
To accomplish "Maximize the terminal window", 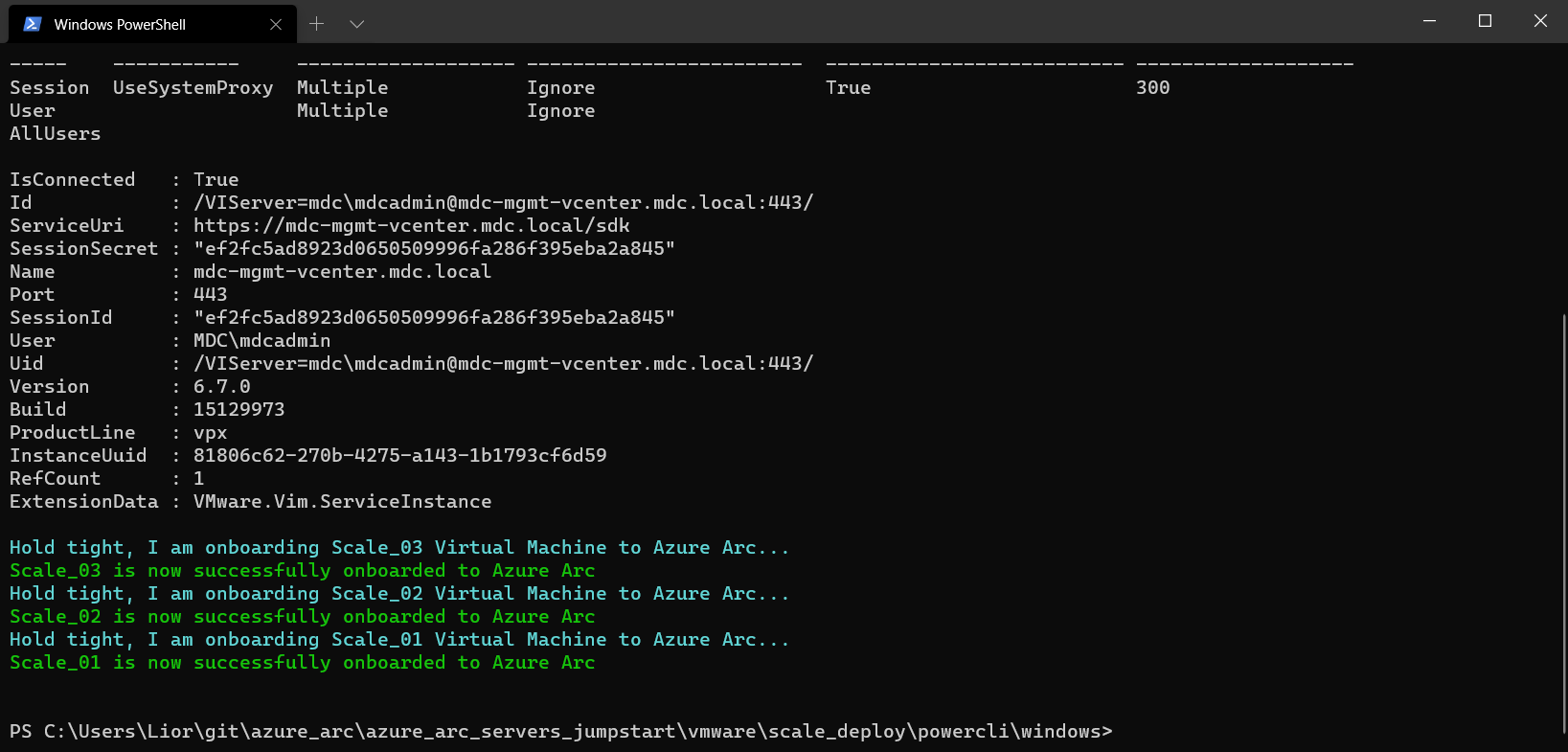I will [1485, 21].
